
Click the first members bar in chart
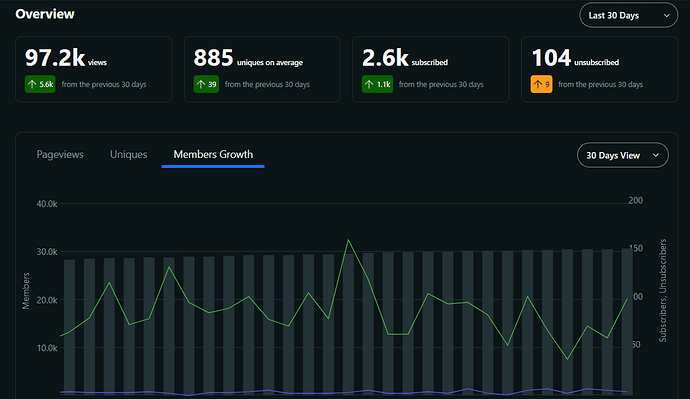[70, 327]
